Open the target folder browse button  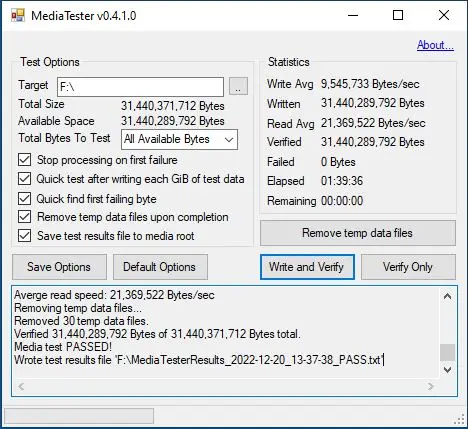(238, 86)
